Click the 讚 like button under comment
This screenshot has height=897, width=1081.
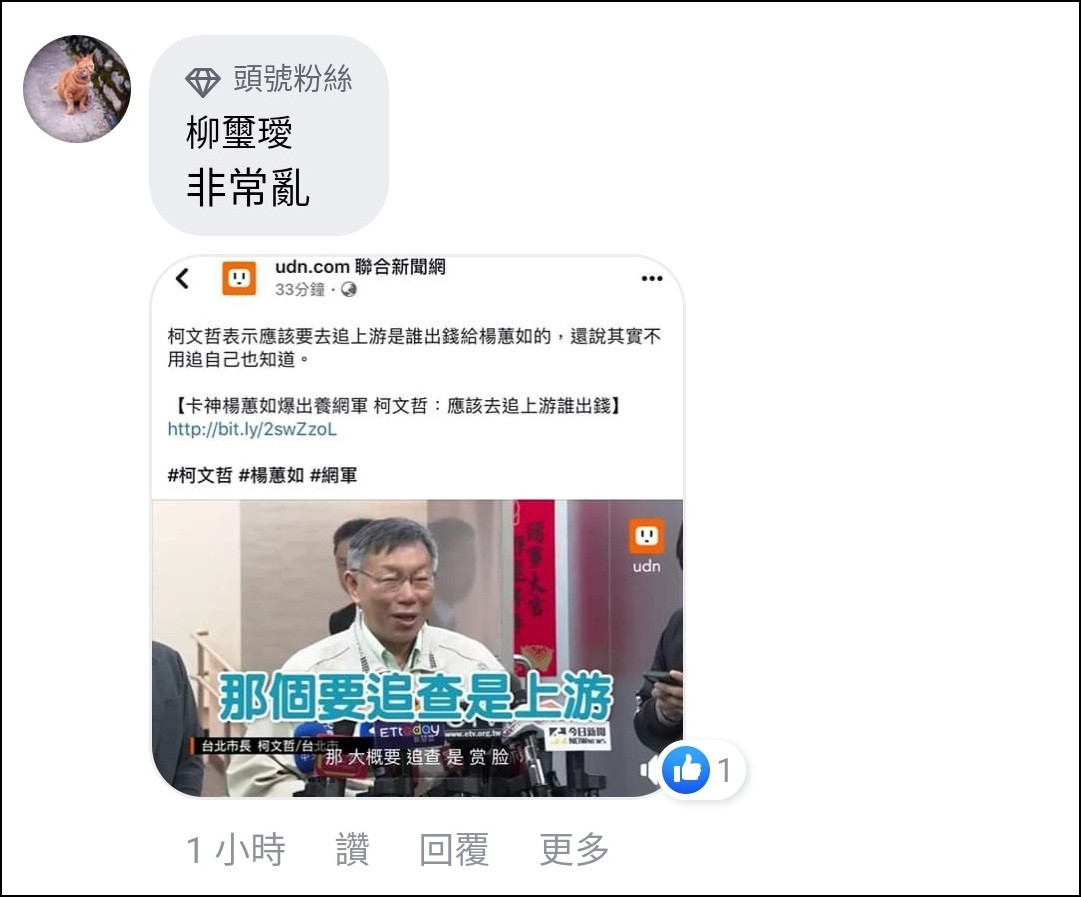pos(352,849)
